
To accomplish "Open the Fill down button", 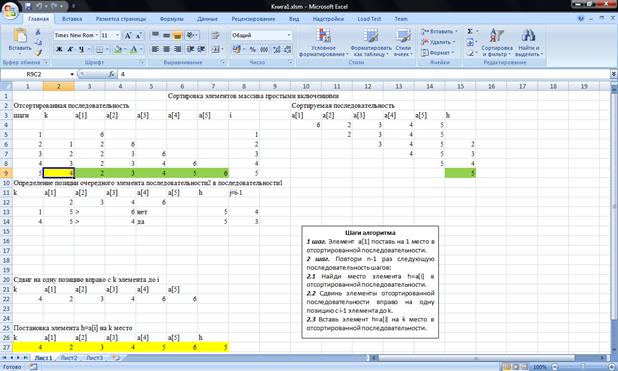I will point(471,42).
